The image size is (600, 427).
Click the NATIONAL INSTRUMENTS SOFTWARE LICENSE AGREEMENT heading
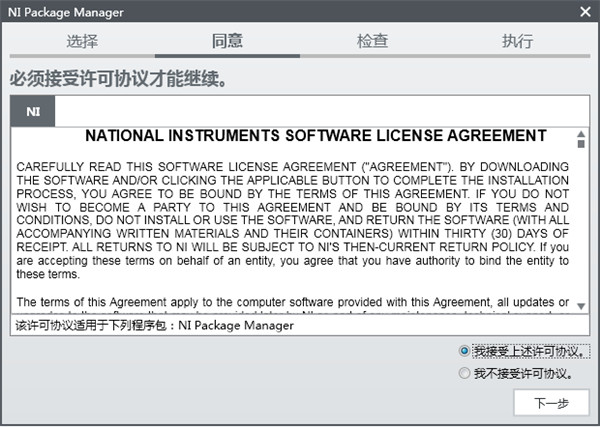[x=316, y=135]
